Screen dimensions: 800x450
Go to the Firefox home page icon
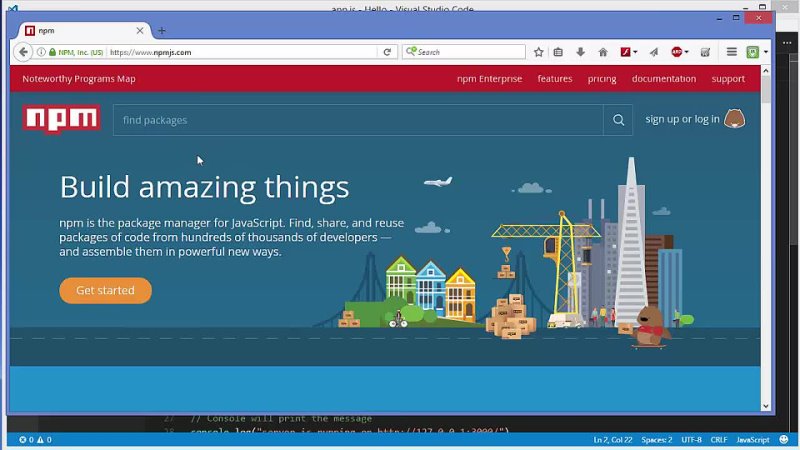pyautogui.click(x=603, y=52)
